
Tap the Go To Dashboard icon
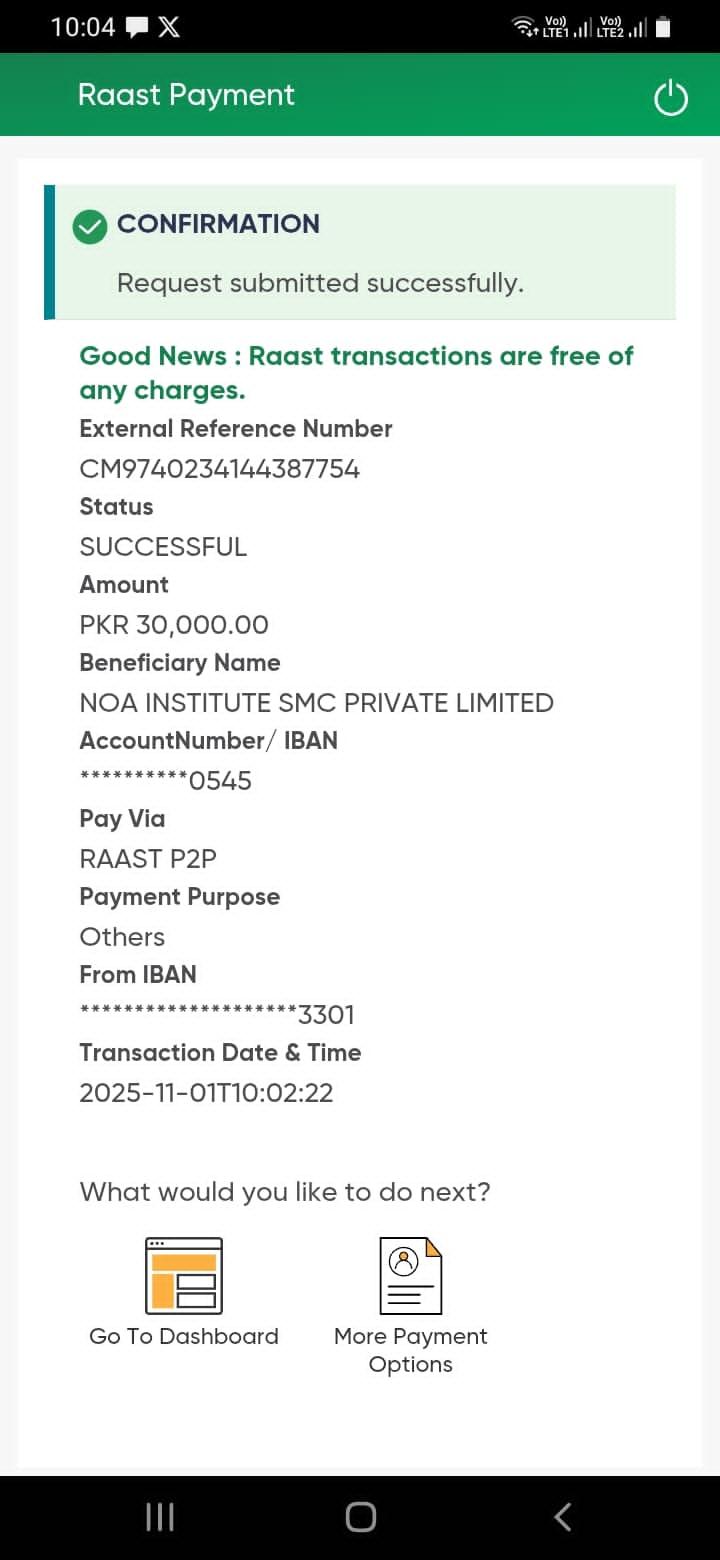point(184,1275)
